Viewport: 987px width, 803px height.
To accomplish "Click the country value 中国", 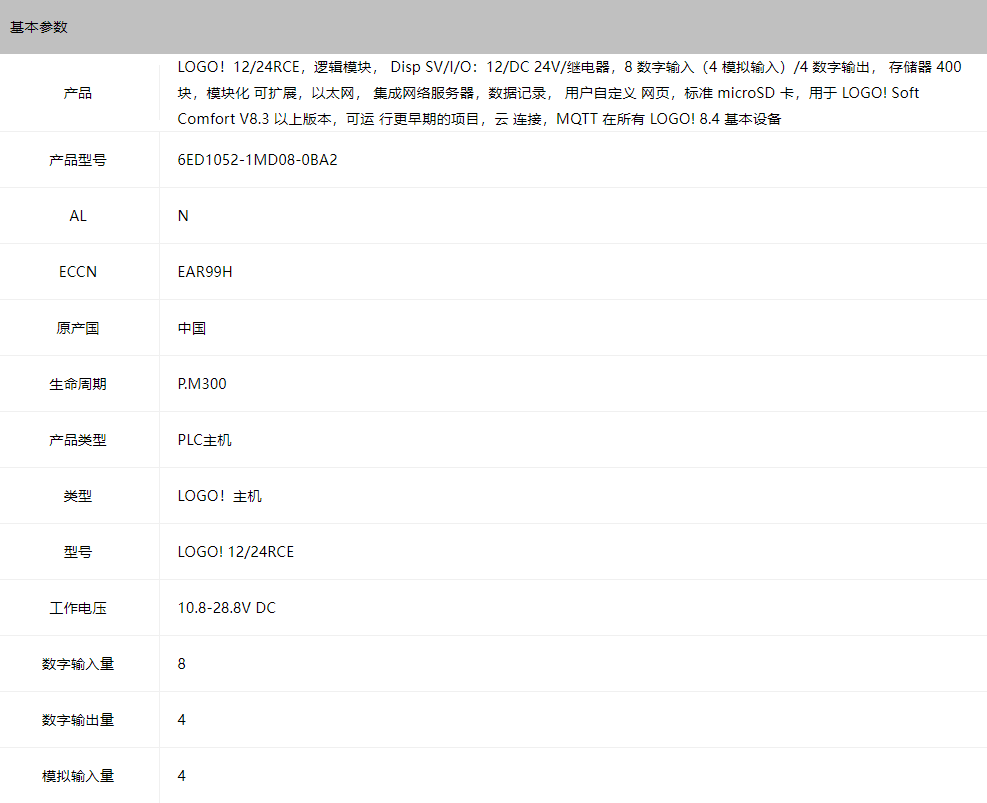I will click(x=191, y=328).
